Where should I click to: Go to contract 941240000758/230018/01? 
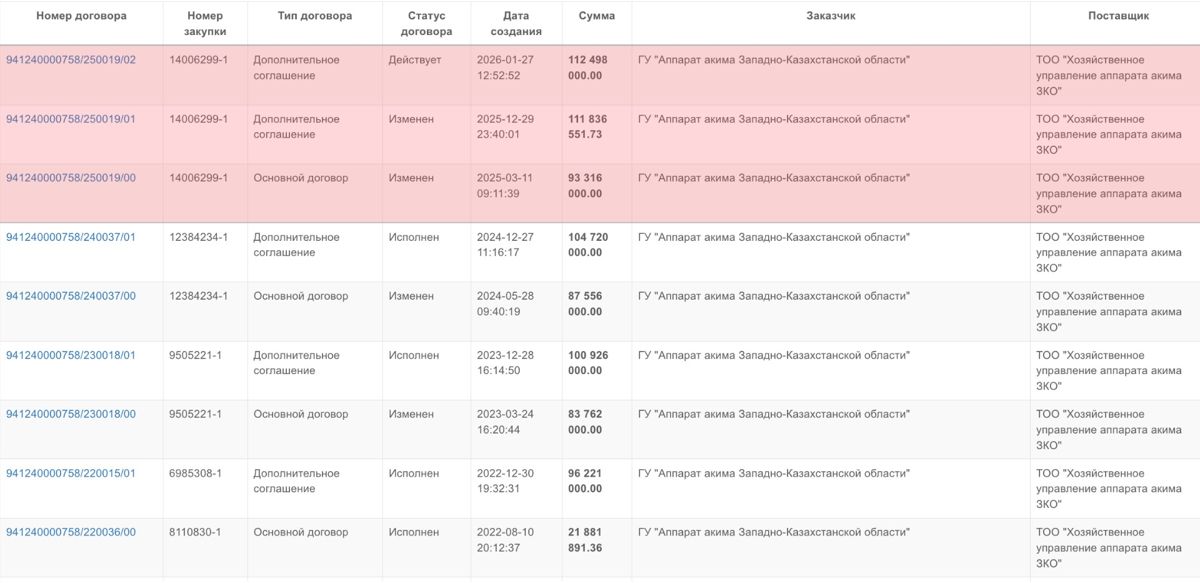coord(71,355)
